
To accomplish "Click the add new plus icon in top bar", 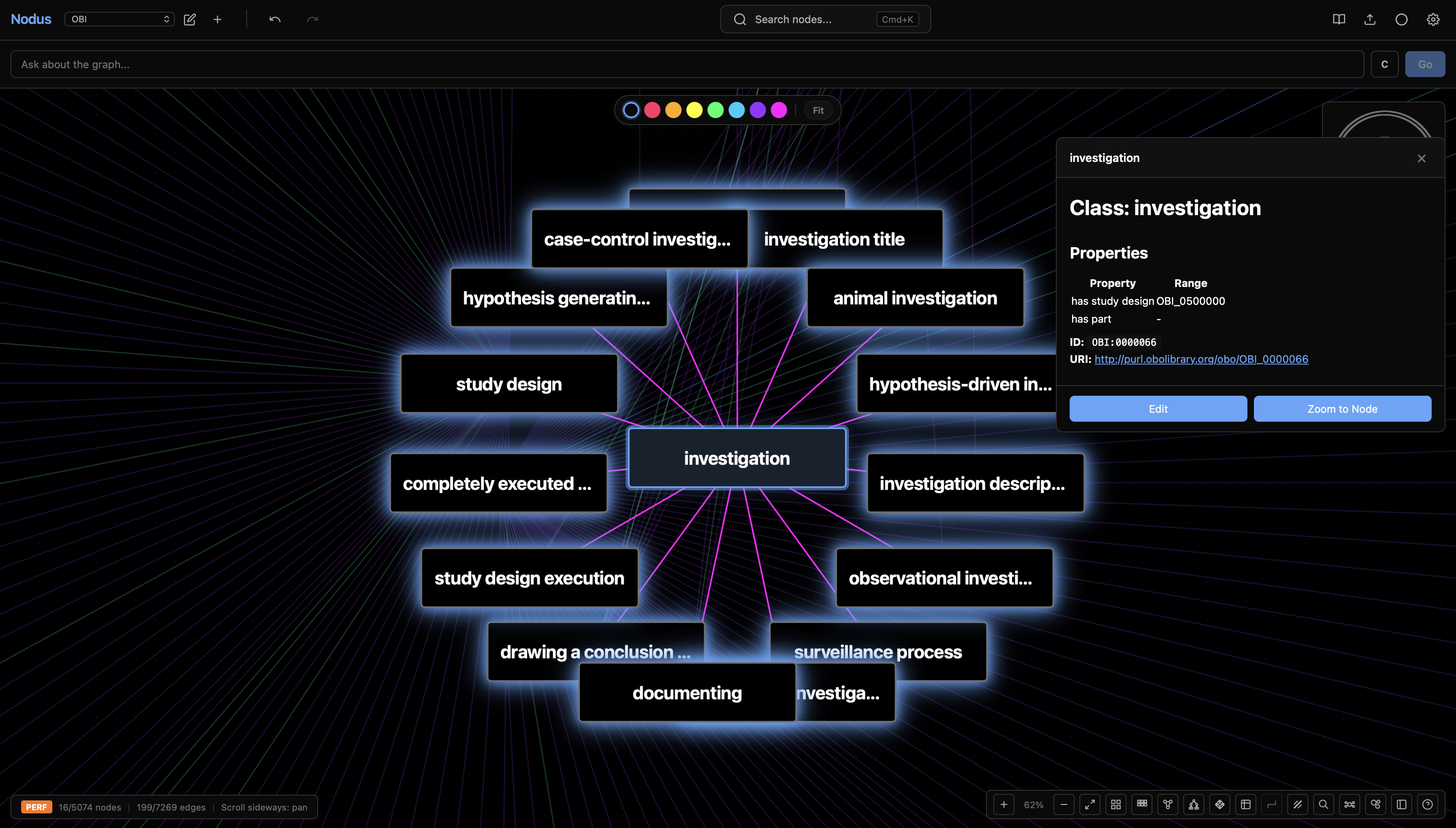I will 217,19.
